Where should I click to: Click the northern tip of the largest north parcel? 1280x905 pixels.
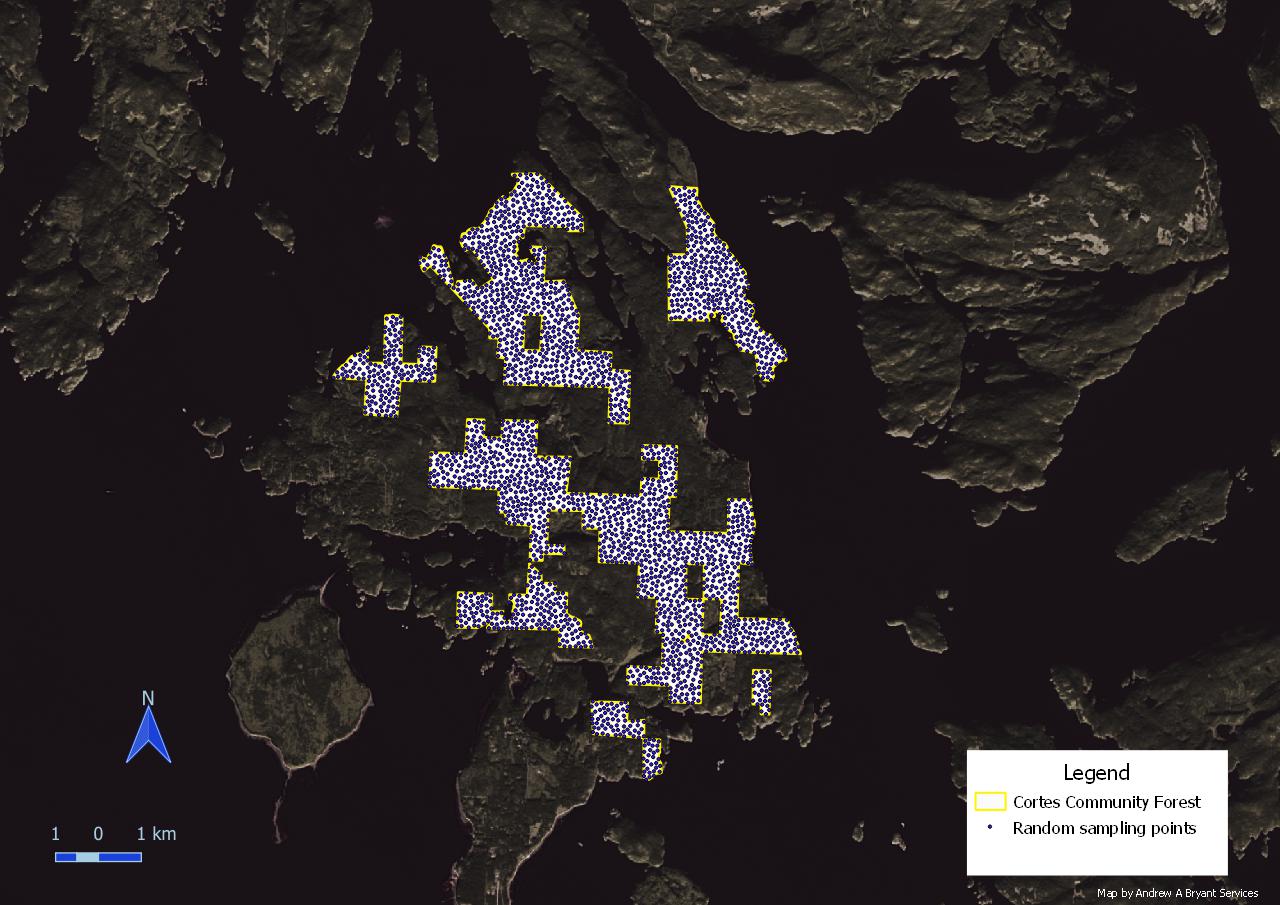pos(527,180)
